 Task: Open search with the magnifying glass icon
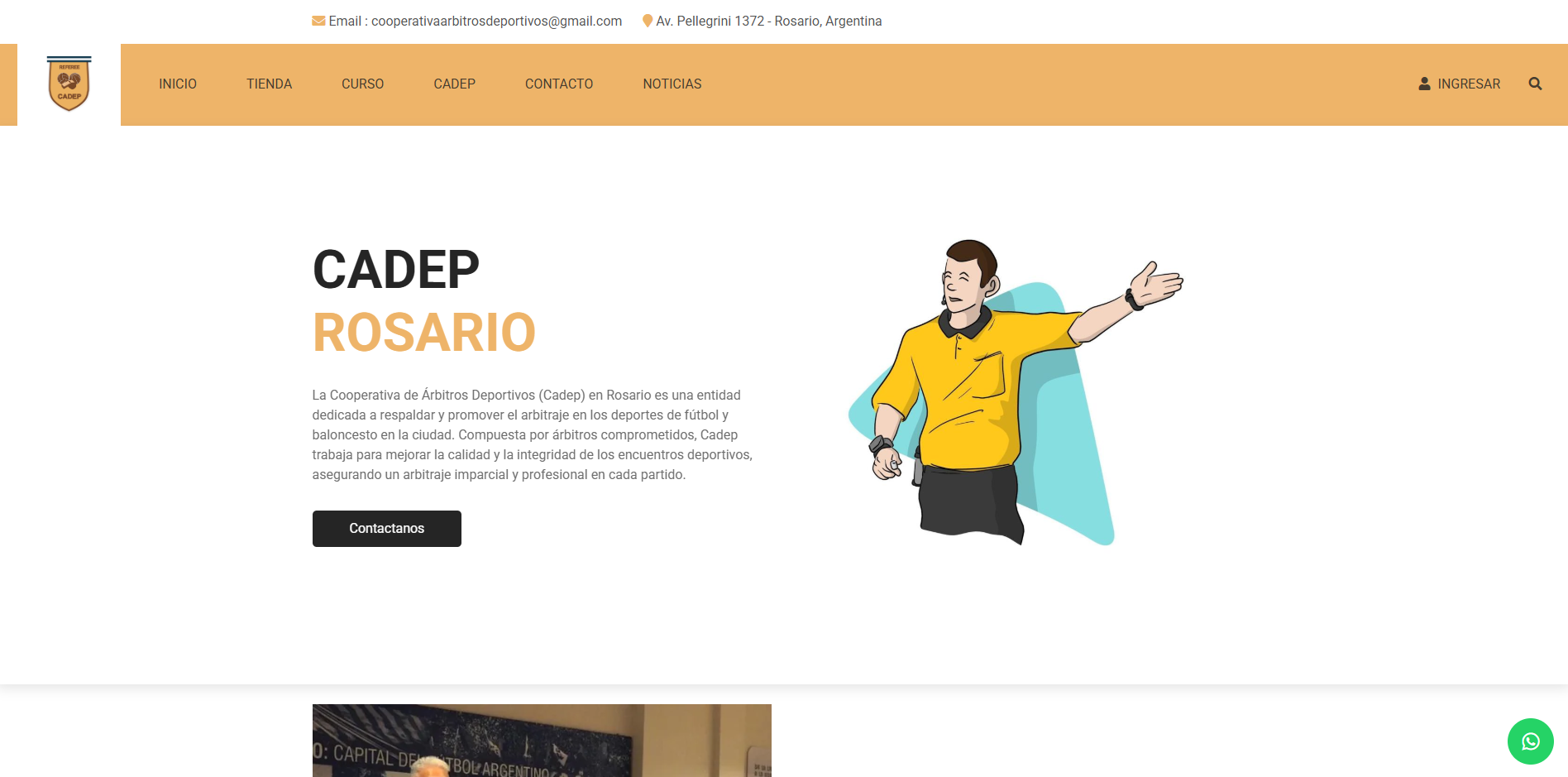tap(1535, 84)
